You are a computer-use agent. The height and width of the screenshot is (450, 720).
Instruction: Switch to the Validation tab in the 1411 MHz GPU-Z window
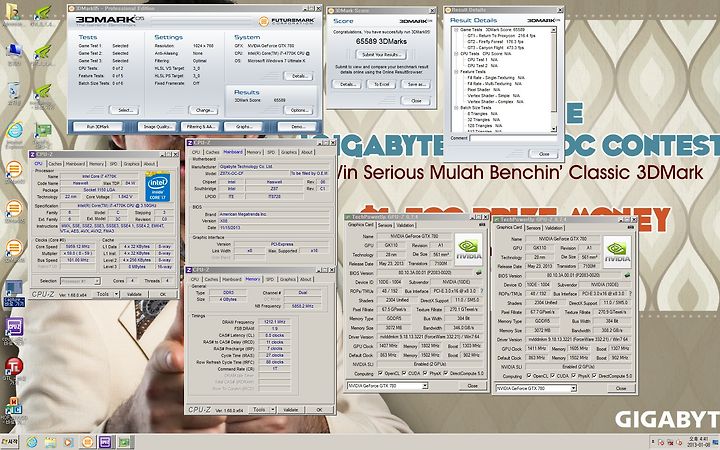pyautogui.click(x=554, y=228)
